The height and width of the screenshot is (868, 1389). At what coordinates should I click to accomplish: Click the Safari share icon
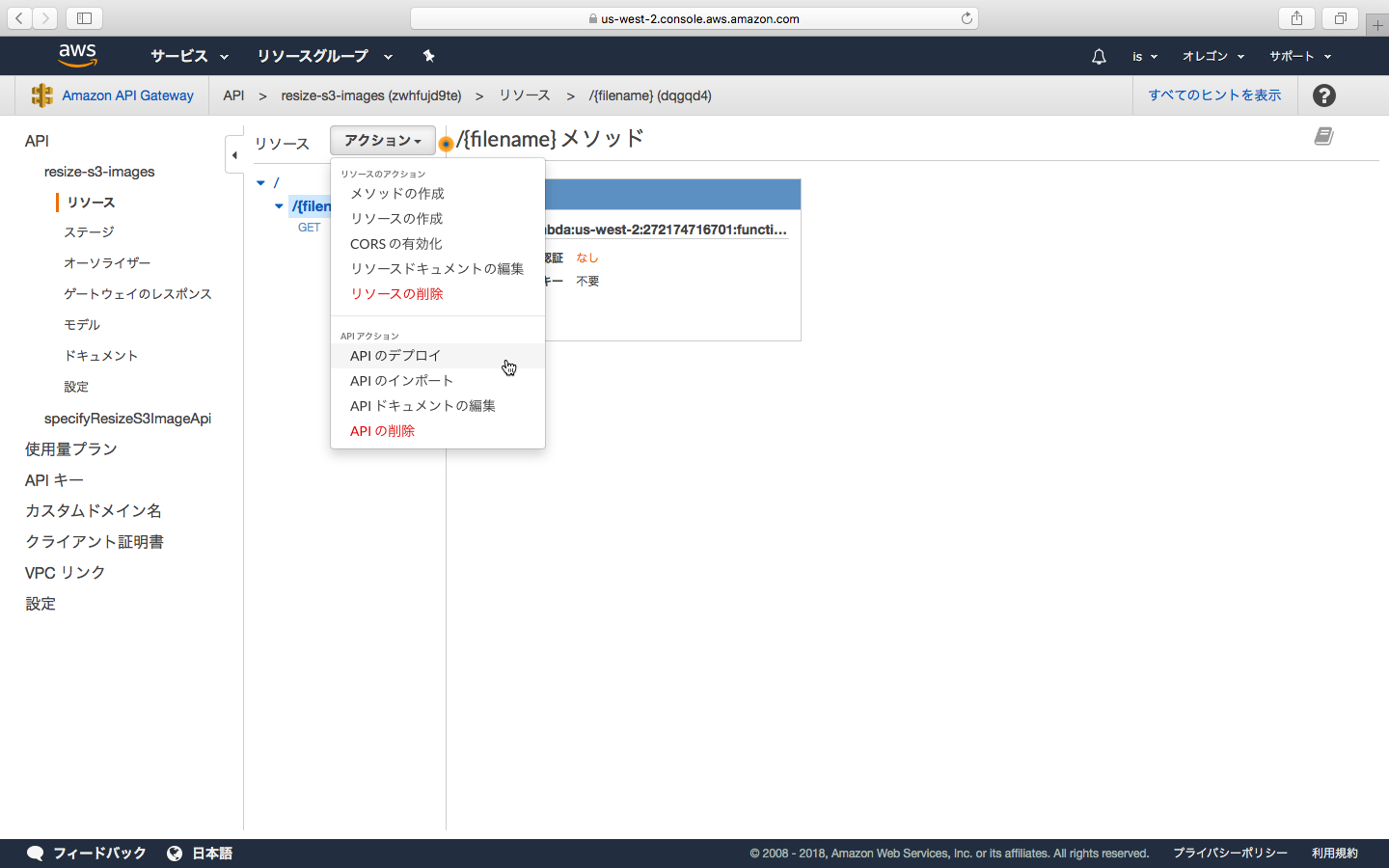pyautogui.click(x=1296, y=18)
